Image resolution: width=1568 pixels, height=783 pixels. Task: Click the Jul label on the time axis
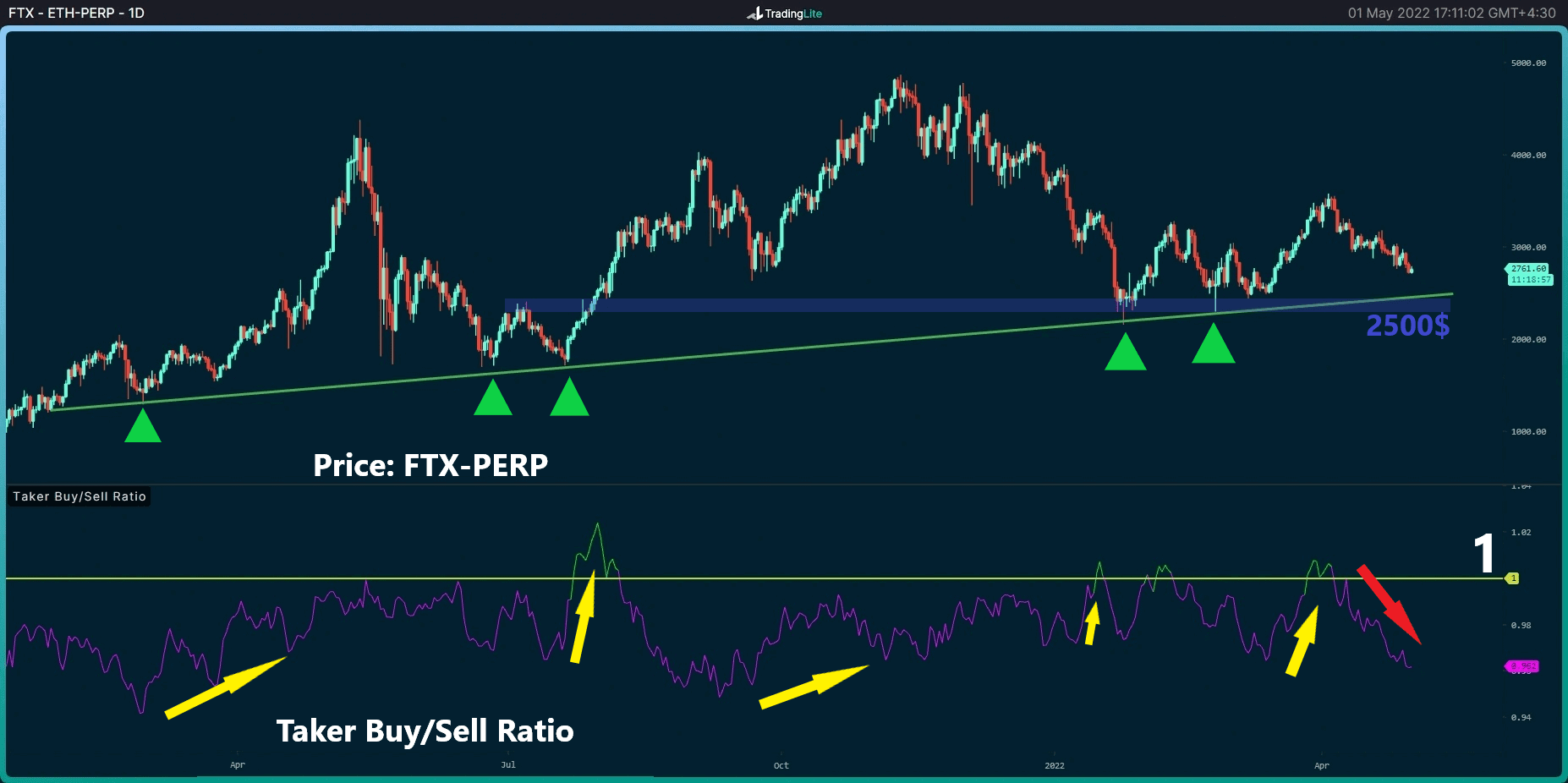(x=508, y=765)
